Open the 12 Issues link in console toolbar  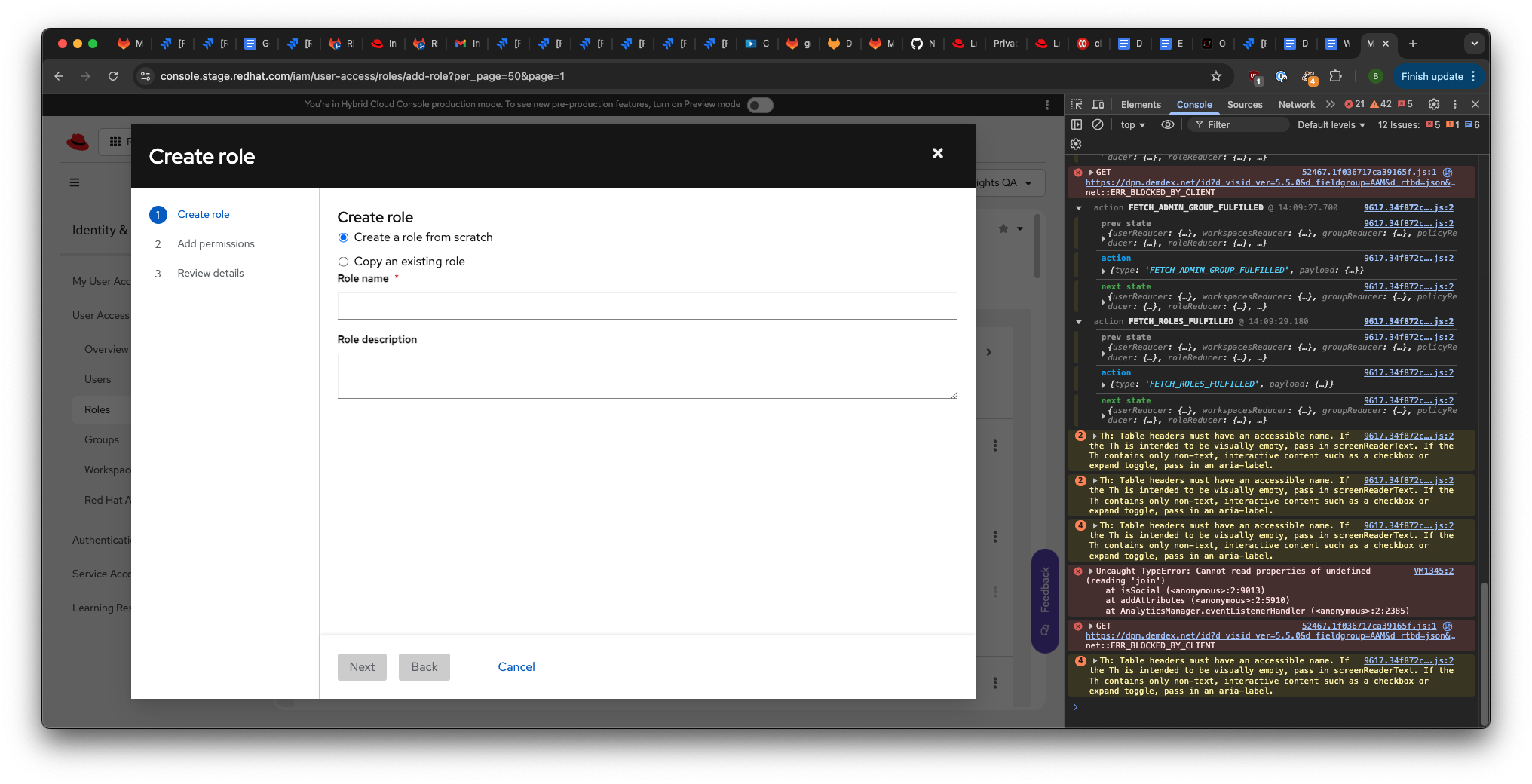(1429, 125)
